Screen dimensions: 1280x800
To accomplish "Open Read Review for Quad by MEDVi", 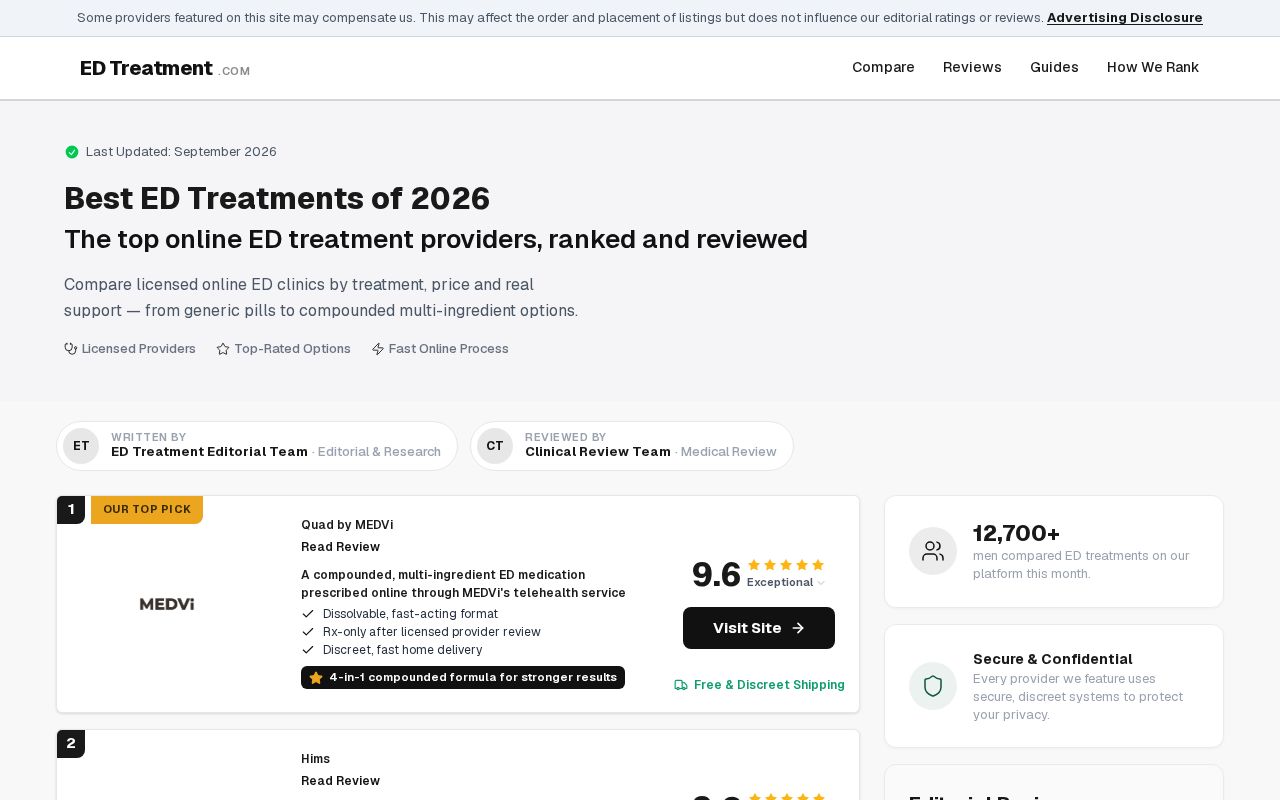I will [x=340, y=547].
